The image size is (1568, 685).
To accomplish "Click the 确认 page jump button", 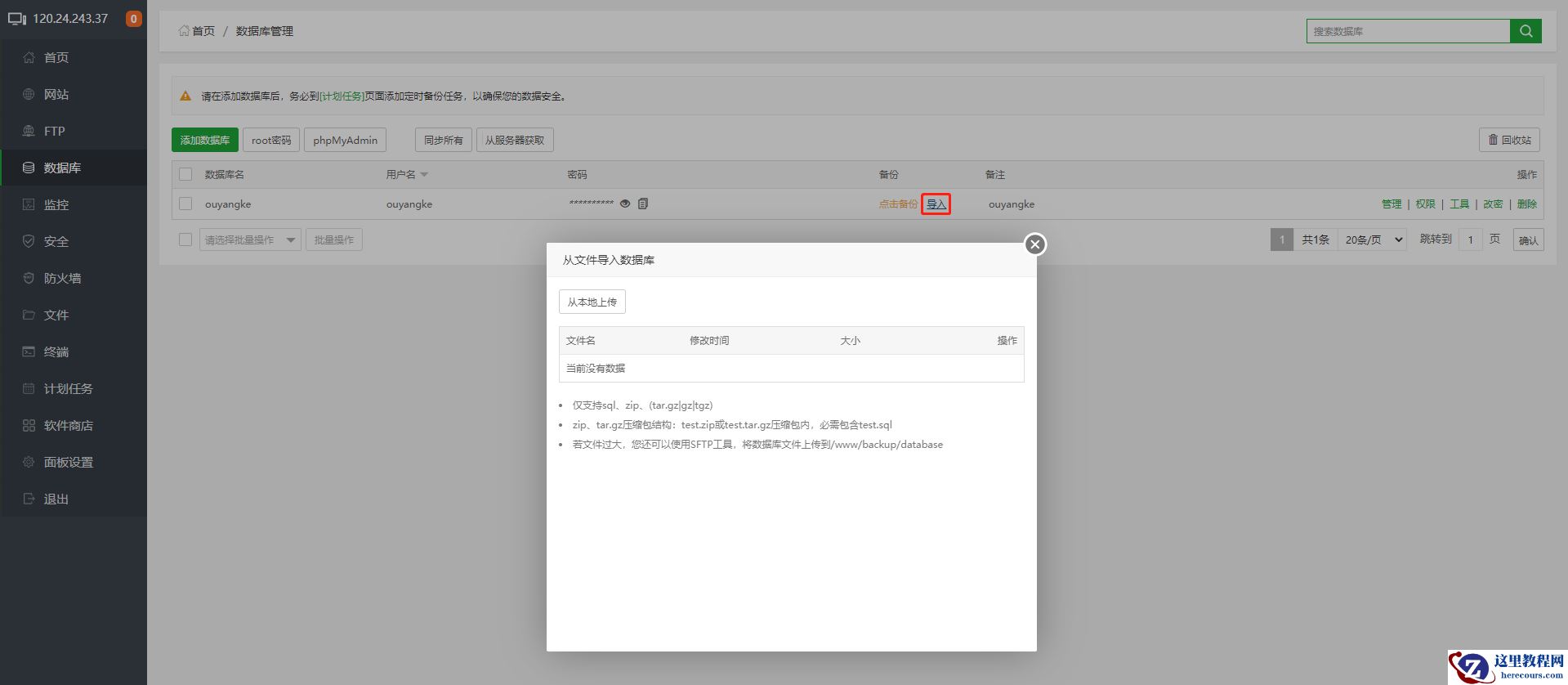I will tap(1528, 240).
